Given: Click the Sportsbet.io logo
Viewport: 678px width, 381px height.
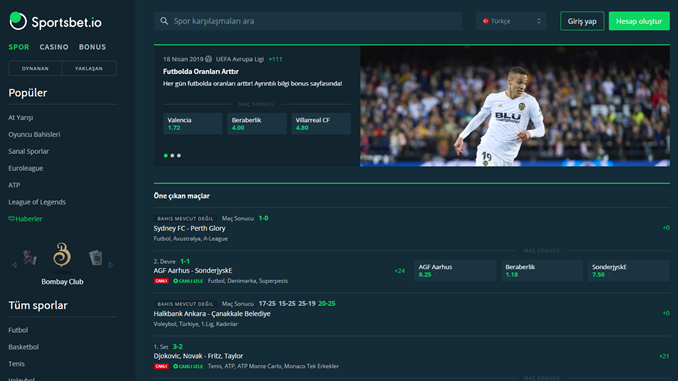Looking at the screenshot, I should tap(55, 21).
